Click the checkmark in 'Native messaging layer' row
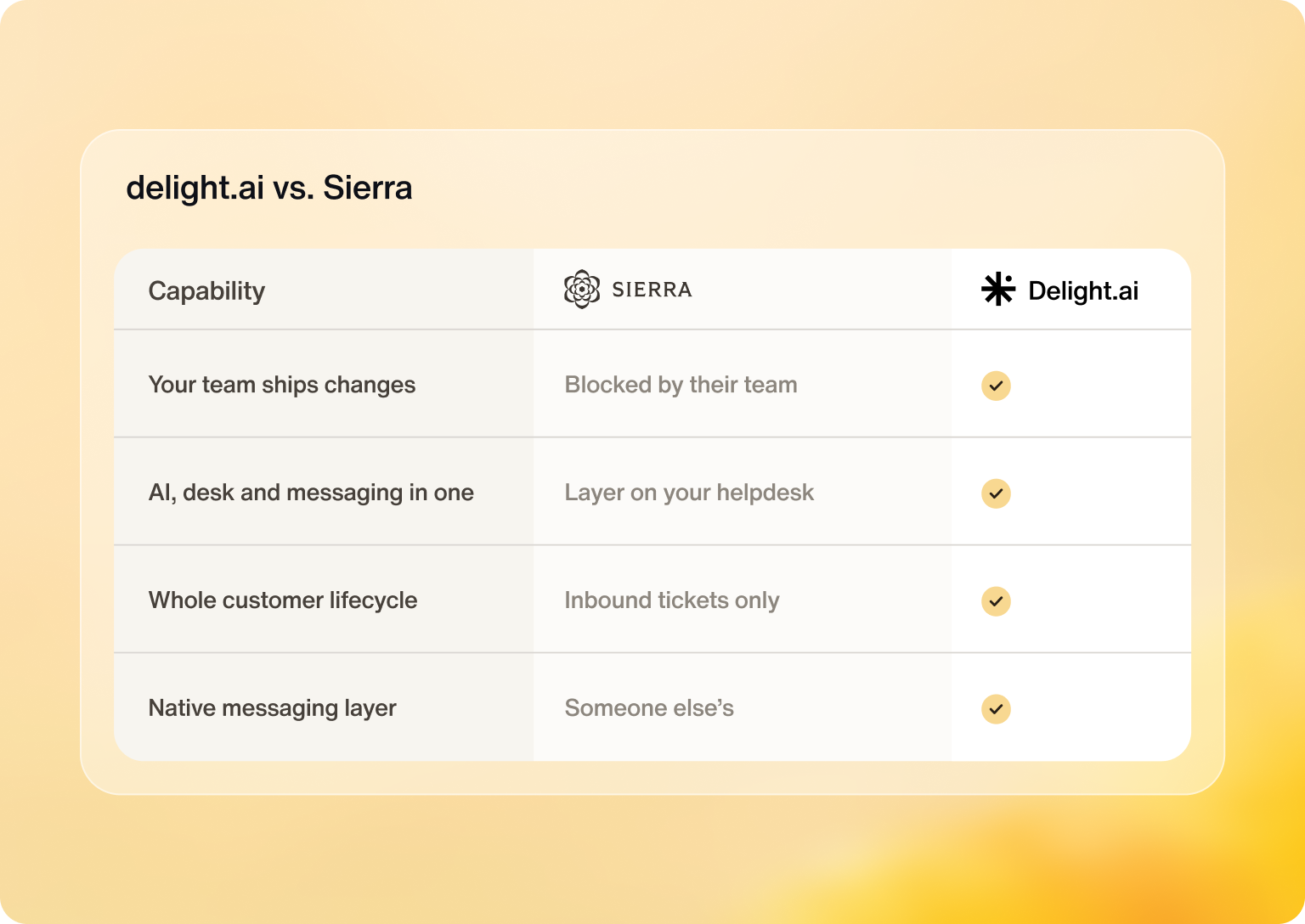Image resolution: width=1305 pixels, height=924 pixels. coord(996,709)
